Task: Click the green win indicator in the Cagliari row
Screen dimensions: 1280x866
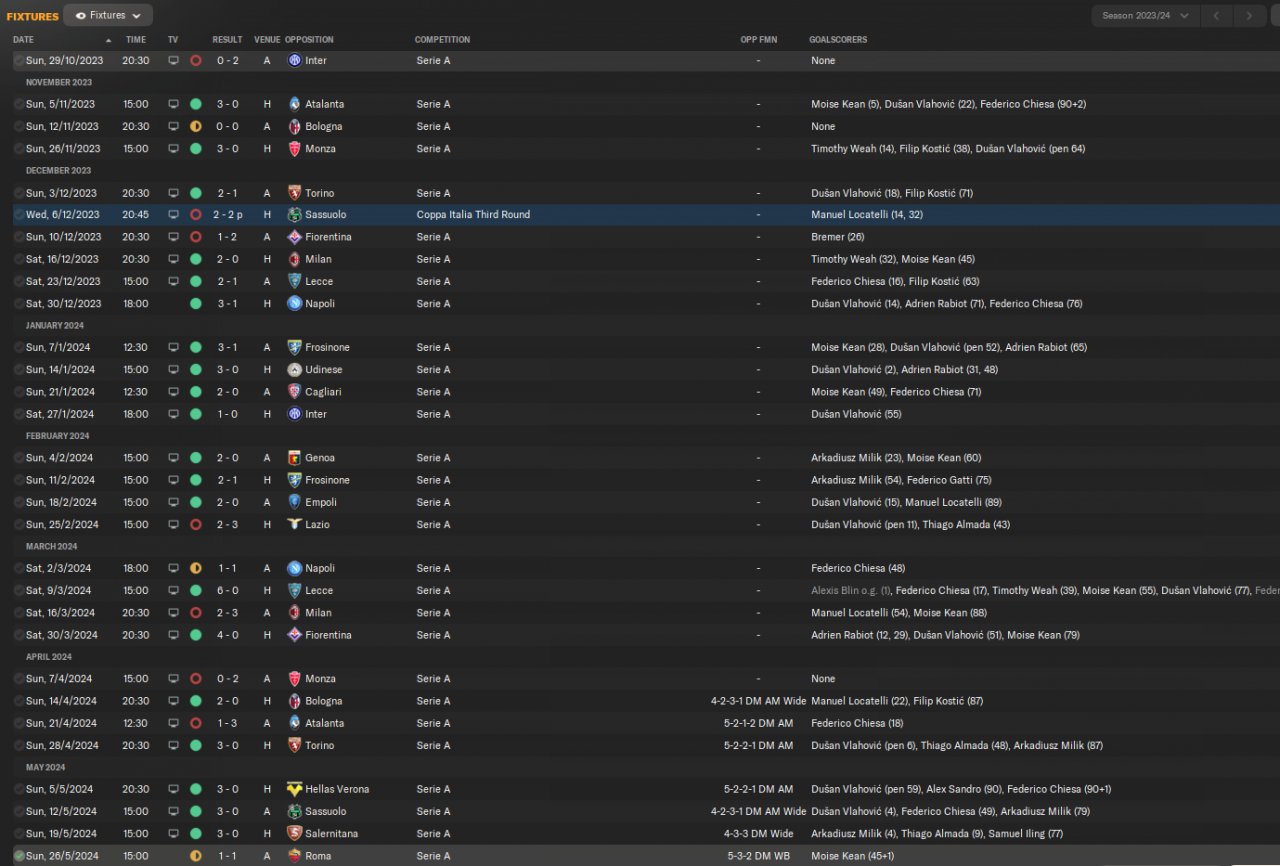Action: pyautogui.click(x=195, y=392)
